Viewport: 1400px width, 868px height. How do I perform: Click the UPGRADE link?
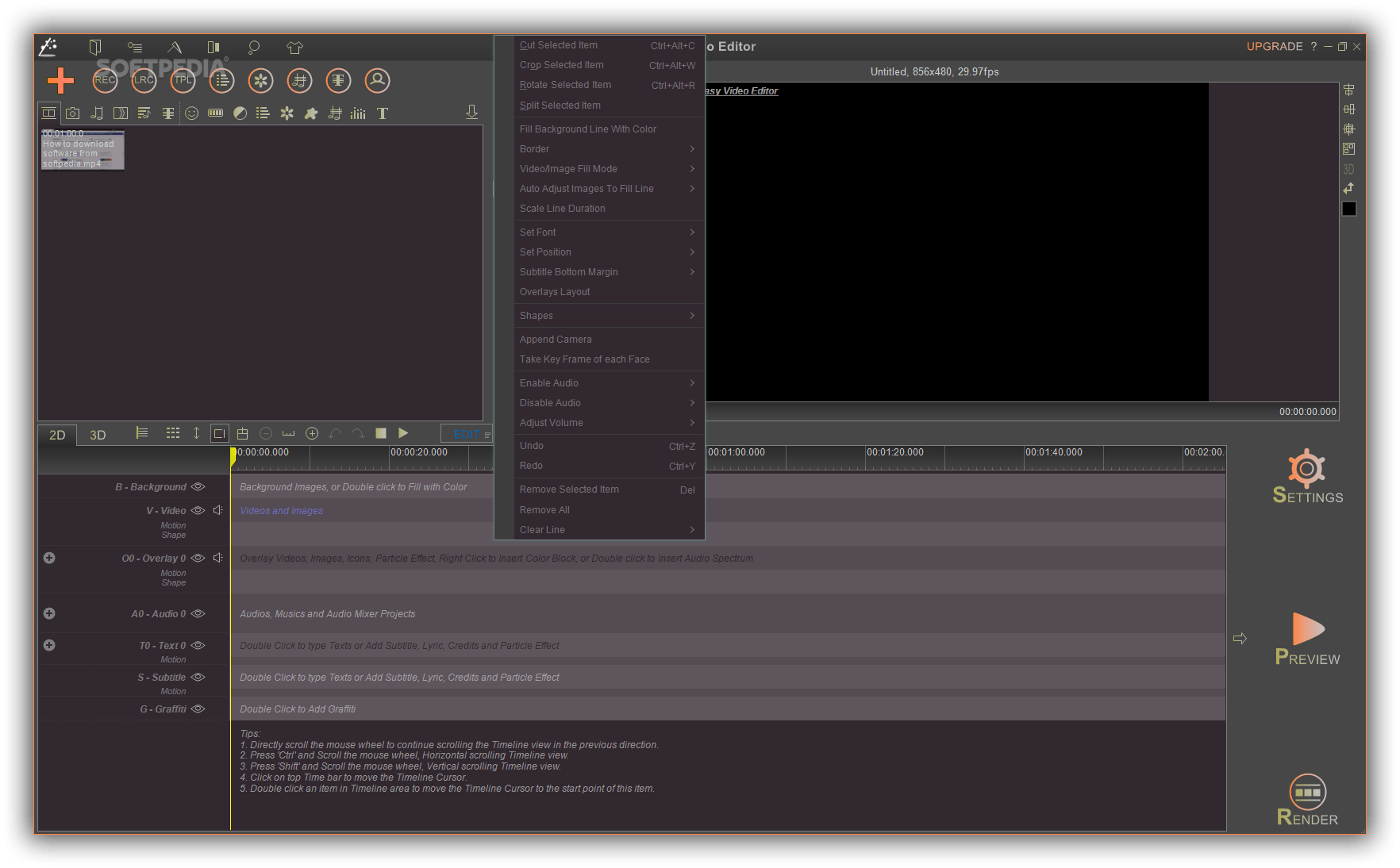(x=1274, y=46)
